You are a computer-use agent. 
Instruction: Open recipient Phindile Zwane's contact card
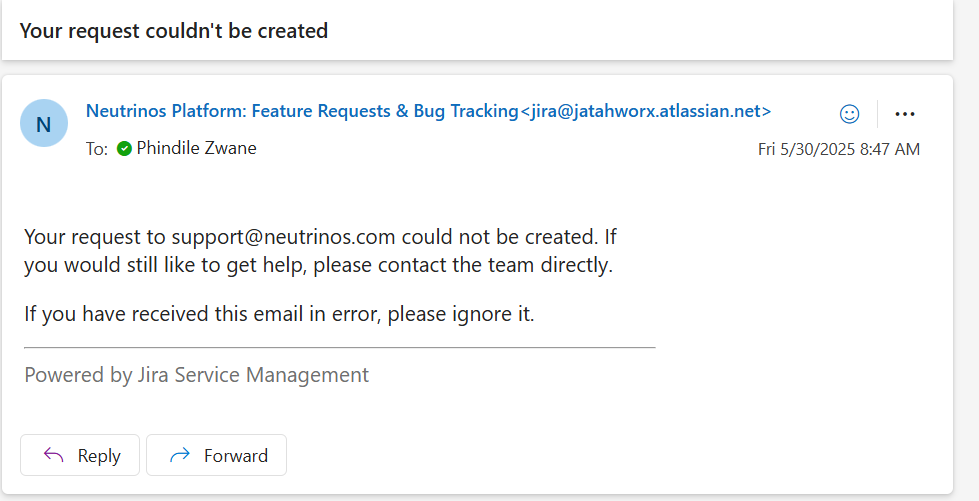coord(196,148)
